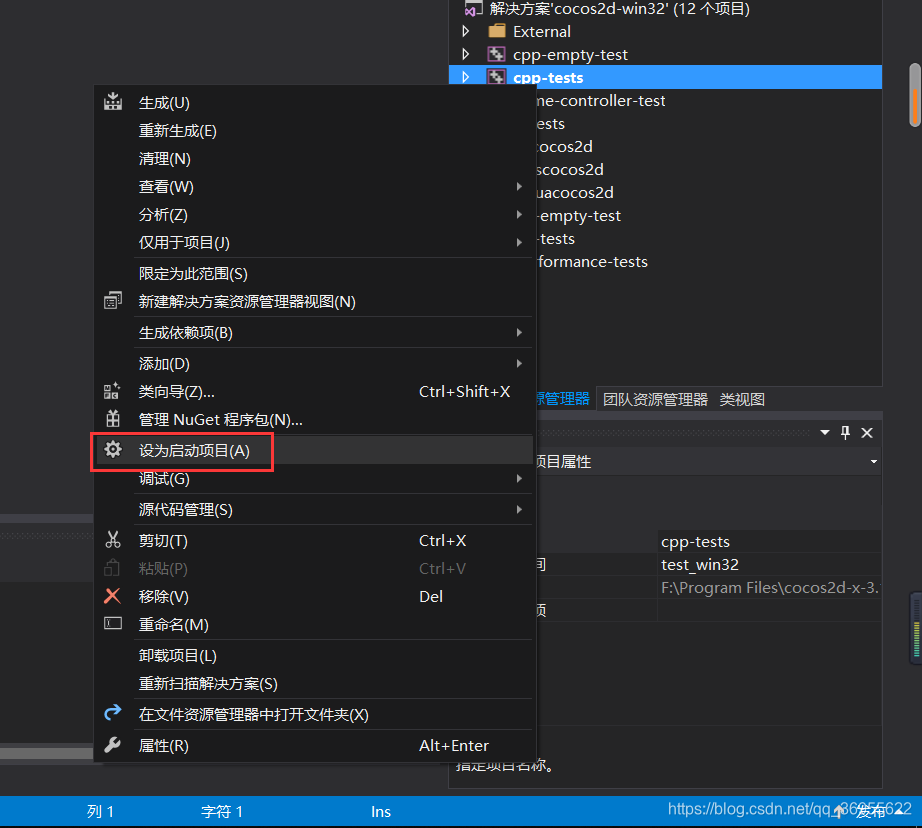
Task: Open the 添加(D) submenu arrow
Action: 519,363
